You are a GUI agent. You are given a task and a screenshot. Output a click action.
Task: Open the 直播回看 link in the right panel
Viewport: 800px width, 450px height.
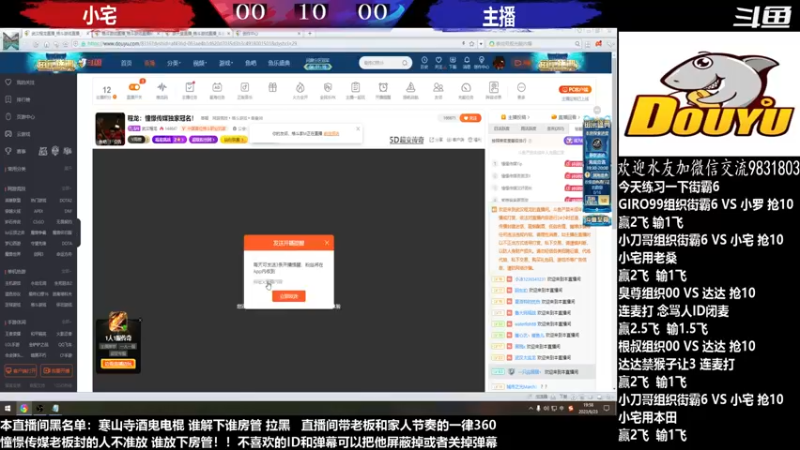pos(565,117)
